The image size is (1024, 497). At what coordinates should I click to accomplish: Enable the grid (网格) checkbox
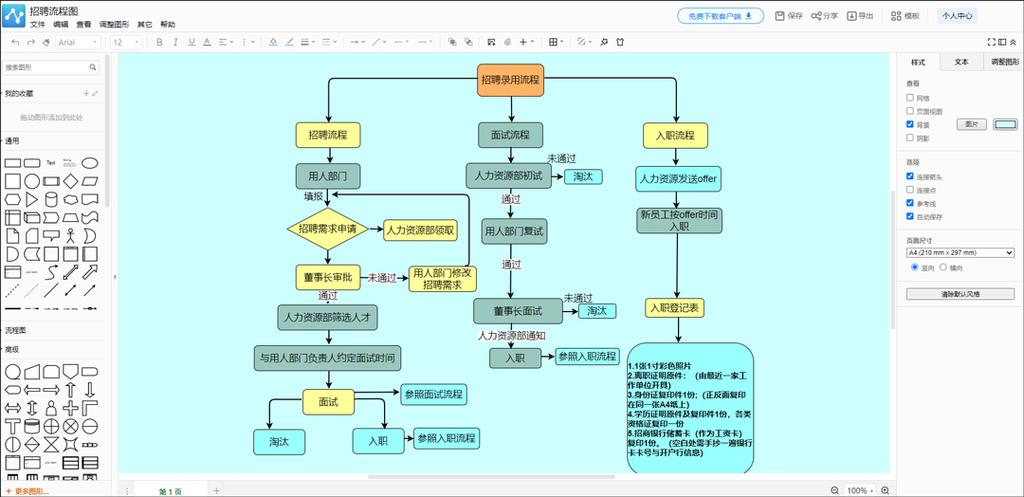click(910, 98)
